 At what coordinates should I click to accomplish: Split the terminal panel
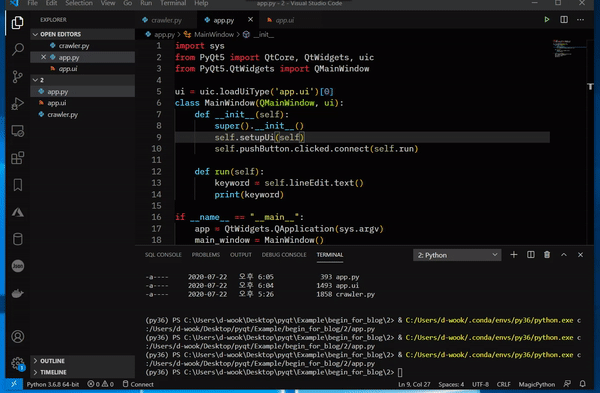(x=531, y=255)
